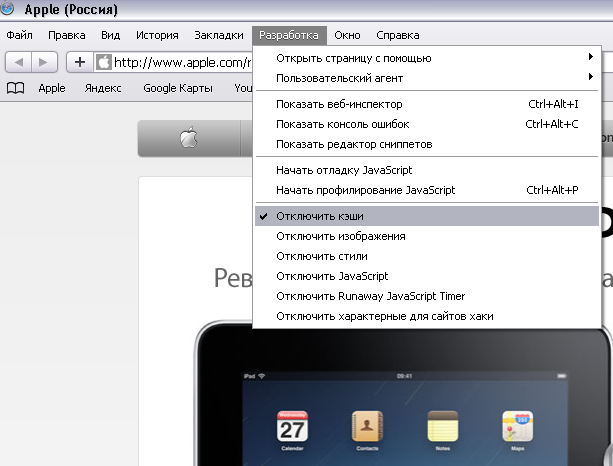Open the Справка menu
613x466 pixels.
click(398, 35)
